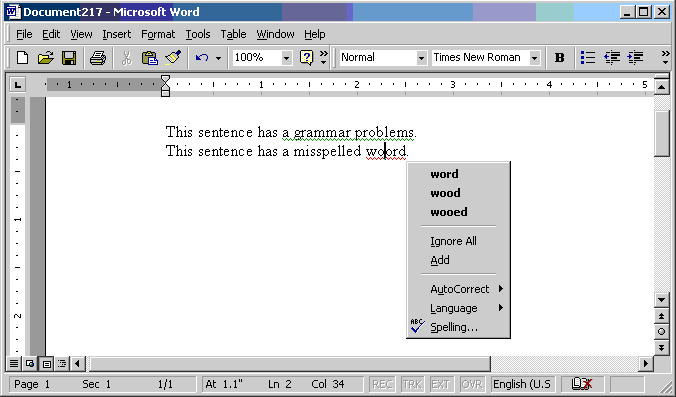
Task: Increase the paragraph indent
Action: [635, 57]
